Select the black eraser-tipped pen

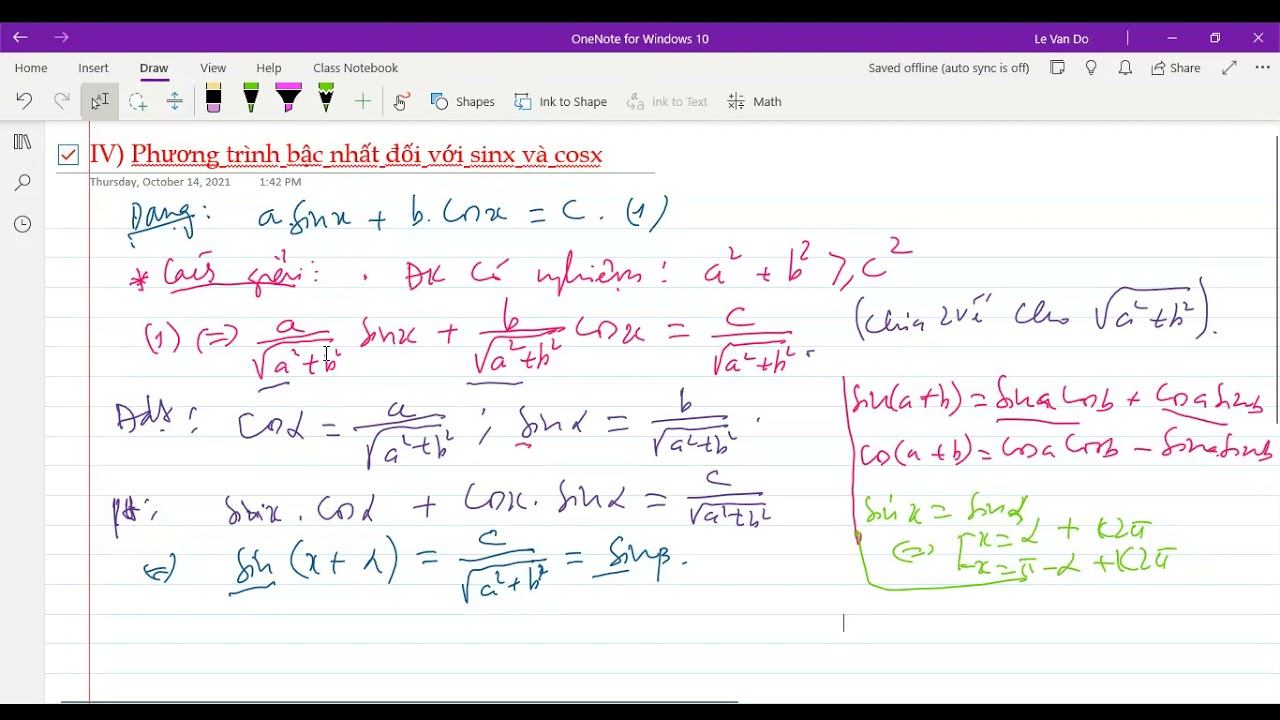(x=213, y=99)
